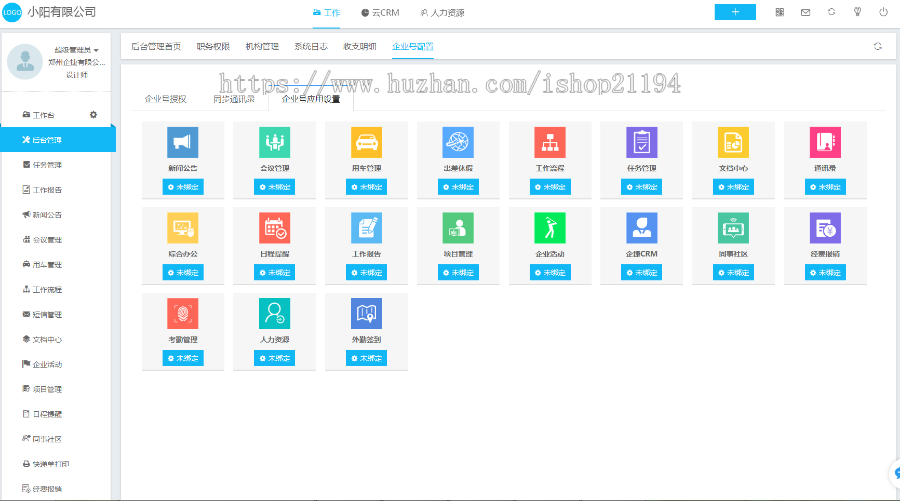Open the 外勤签到 map pin card icon

(366, 313)
